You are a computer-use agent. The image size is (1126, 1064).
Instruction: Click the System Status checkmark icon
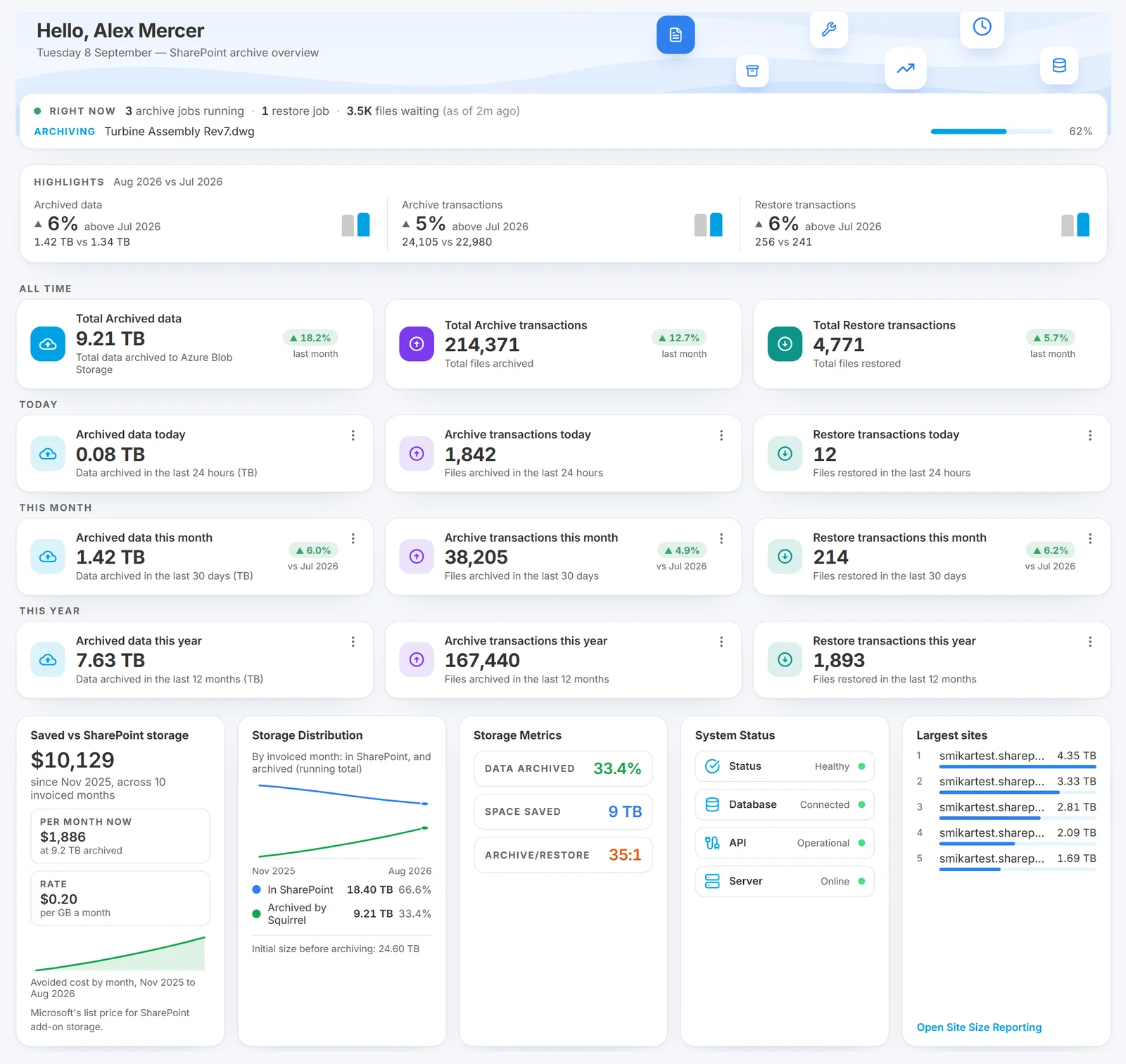(x=712, y=766)
